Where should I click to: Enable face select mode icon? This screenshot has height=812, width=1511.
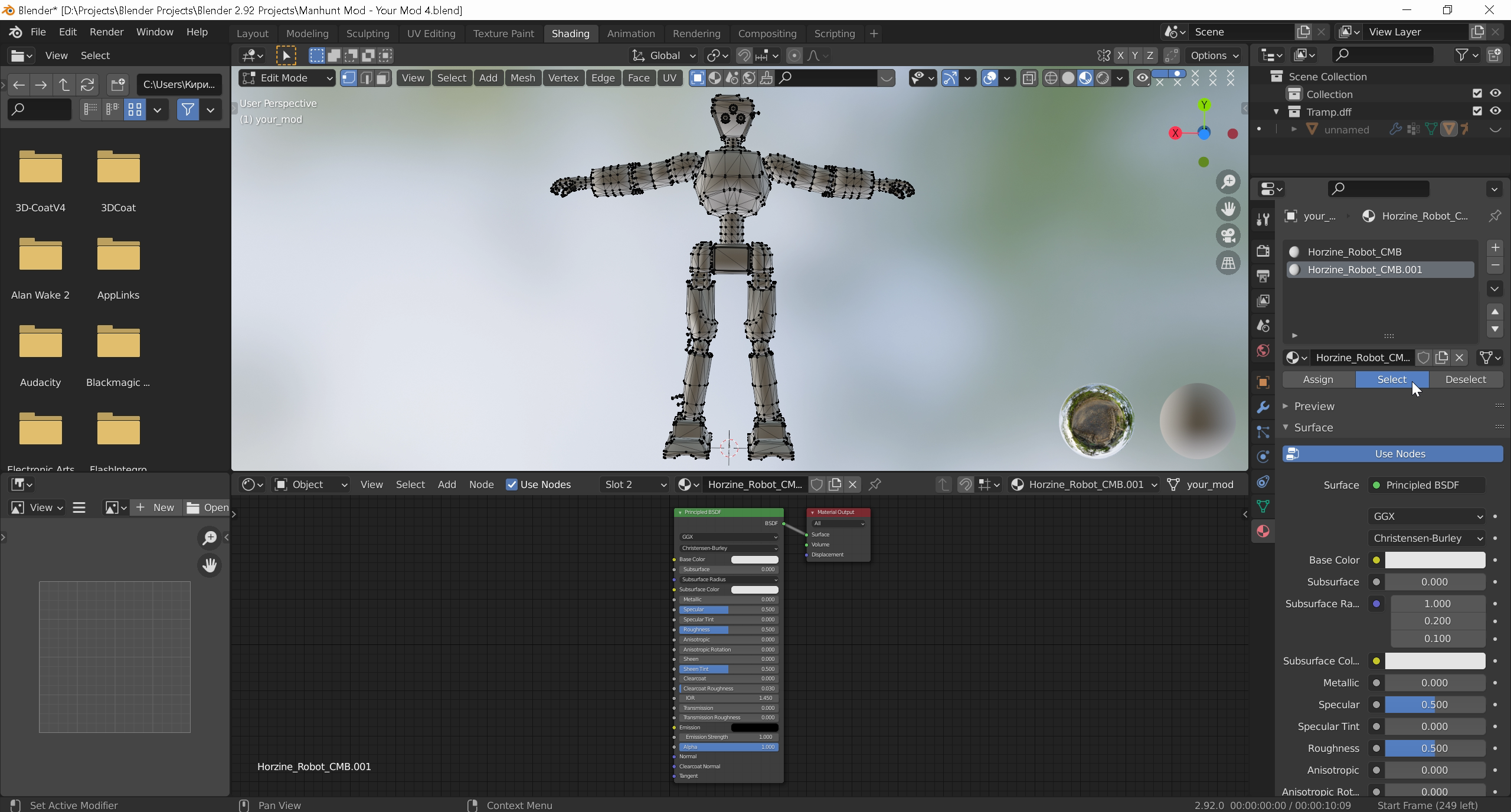(x=383, y=78)
